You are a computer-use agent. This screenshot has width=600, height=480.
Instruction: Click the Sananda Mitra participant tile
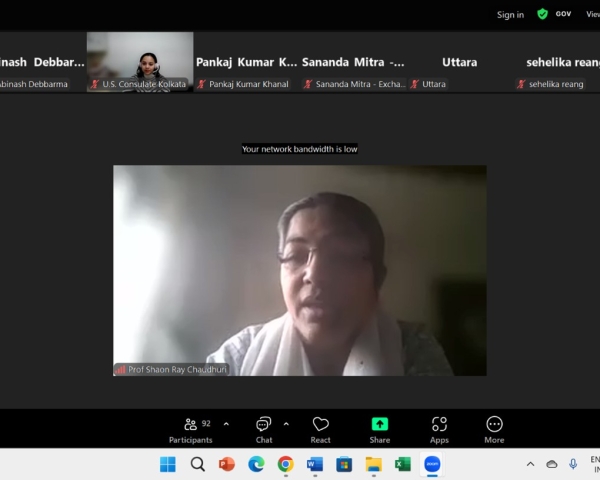[353, 62]
